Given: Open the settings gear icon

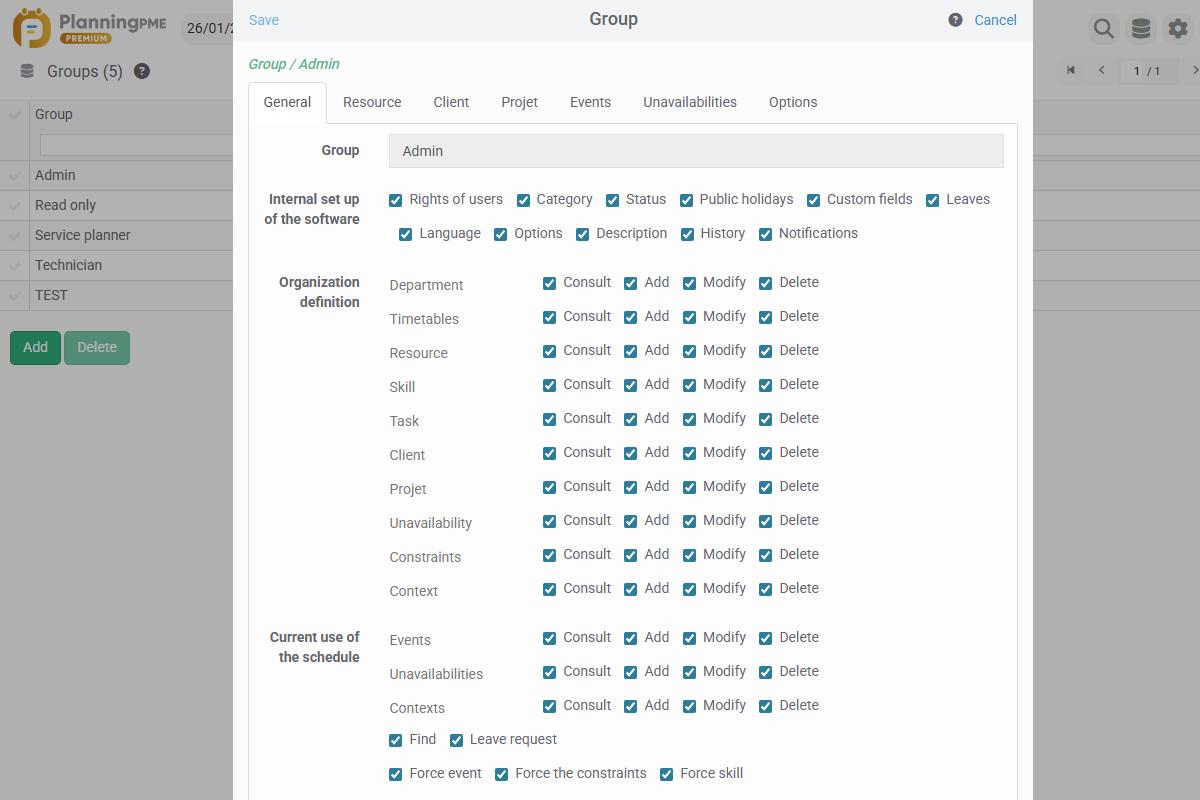Looking at the screenshot, I should click(1178, 29).
